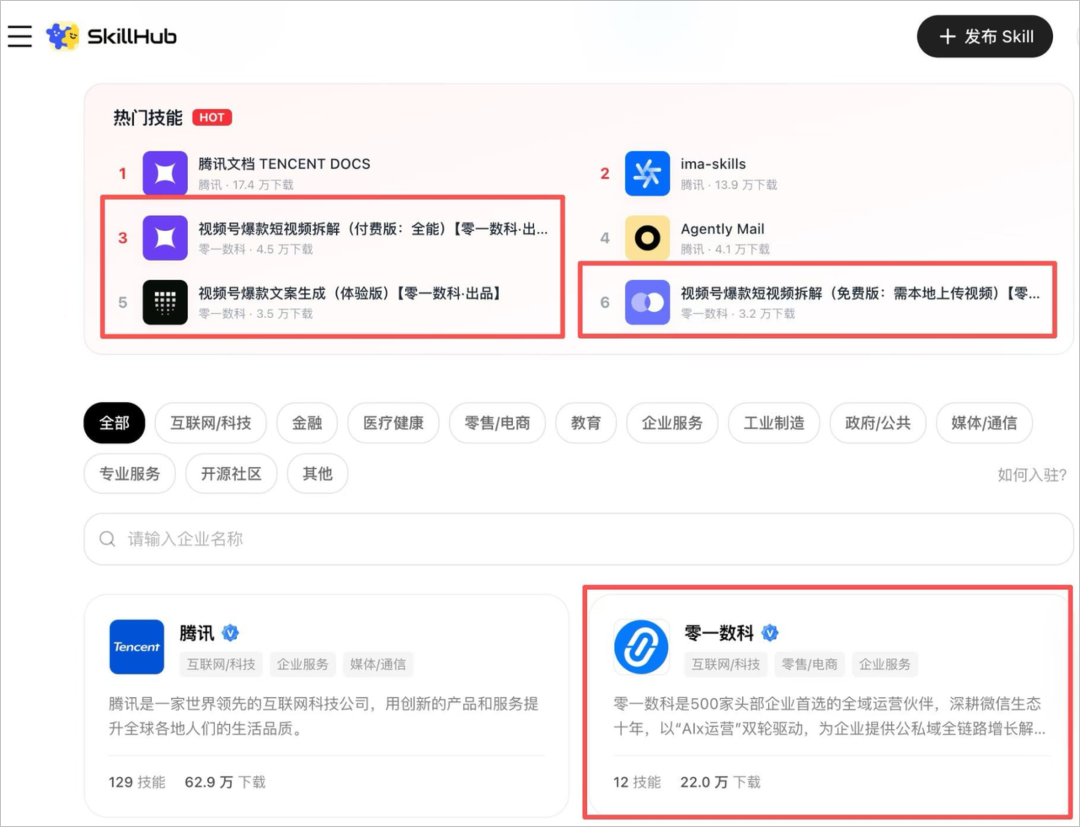This screenshot has width=1080, height=827.
Task: Select the 零售/电商 category filter
Action: pos(497,423)
